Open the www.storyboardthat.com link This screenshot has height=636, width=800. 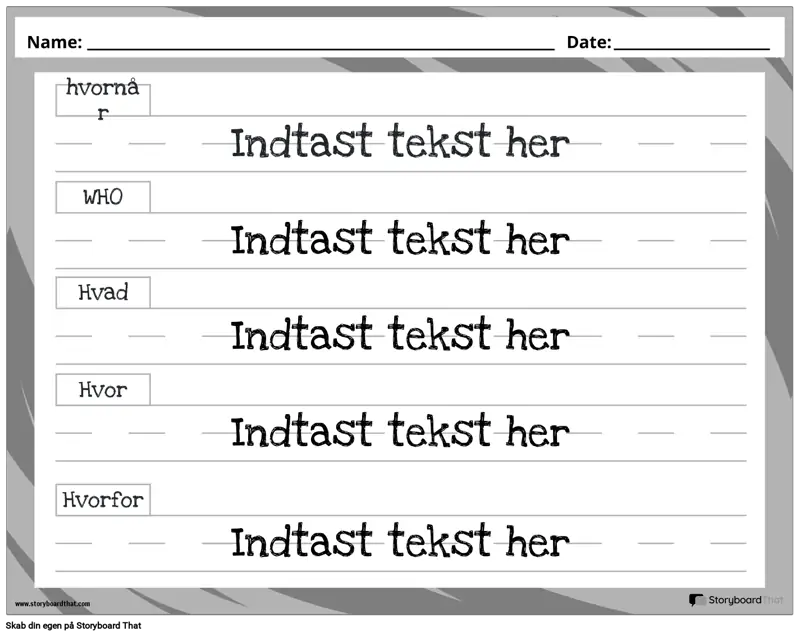point(52,604)
